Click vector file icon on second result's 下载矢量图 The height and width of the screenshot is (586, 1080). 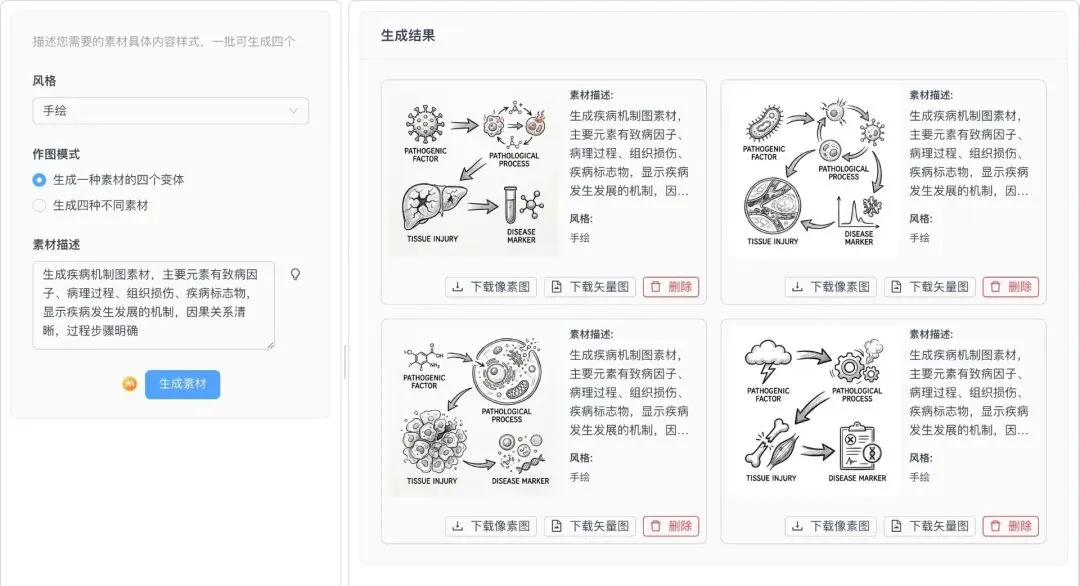click(896, 286)
